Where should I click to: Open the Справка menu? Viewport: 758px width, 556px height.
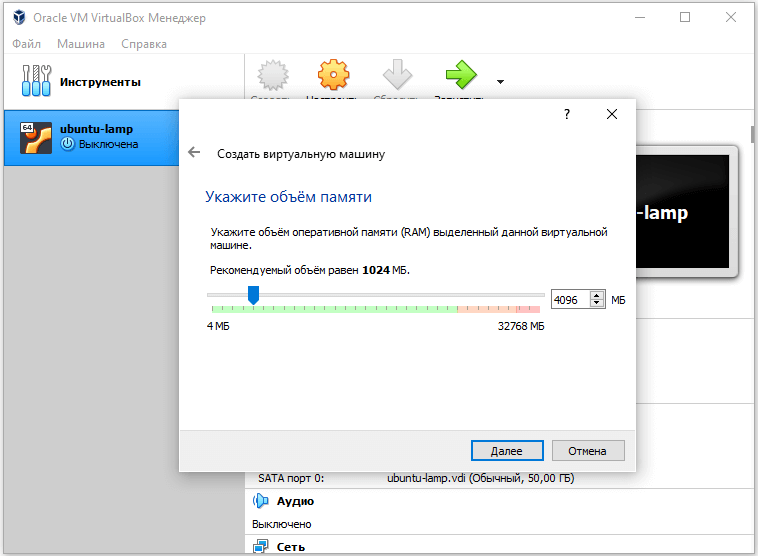[x=144, y=44]
